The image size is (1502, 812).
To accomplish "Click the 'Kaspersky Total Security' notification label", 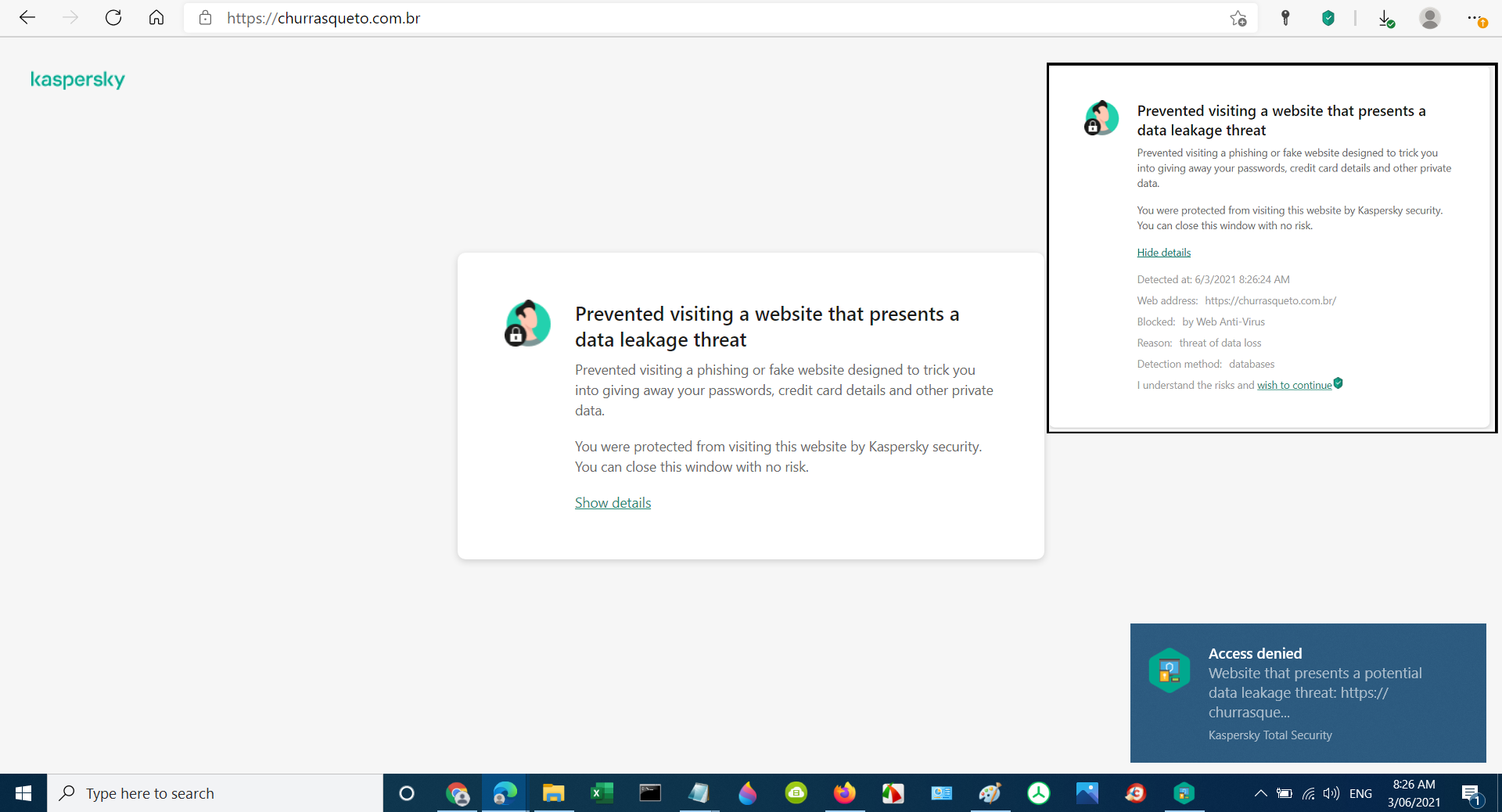I will pyautogui.click(x=1270, y=735).
